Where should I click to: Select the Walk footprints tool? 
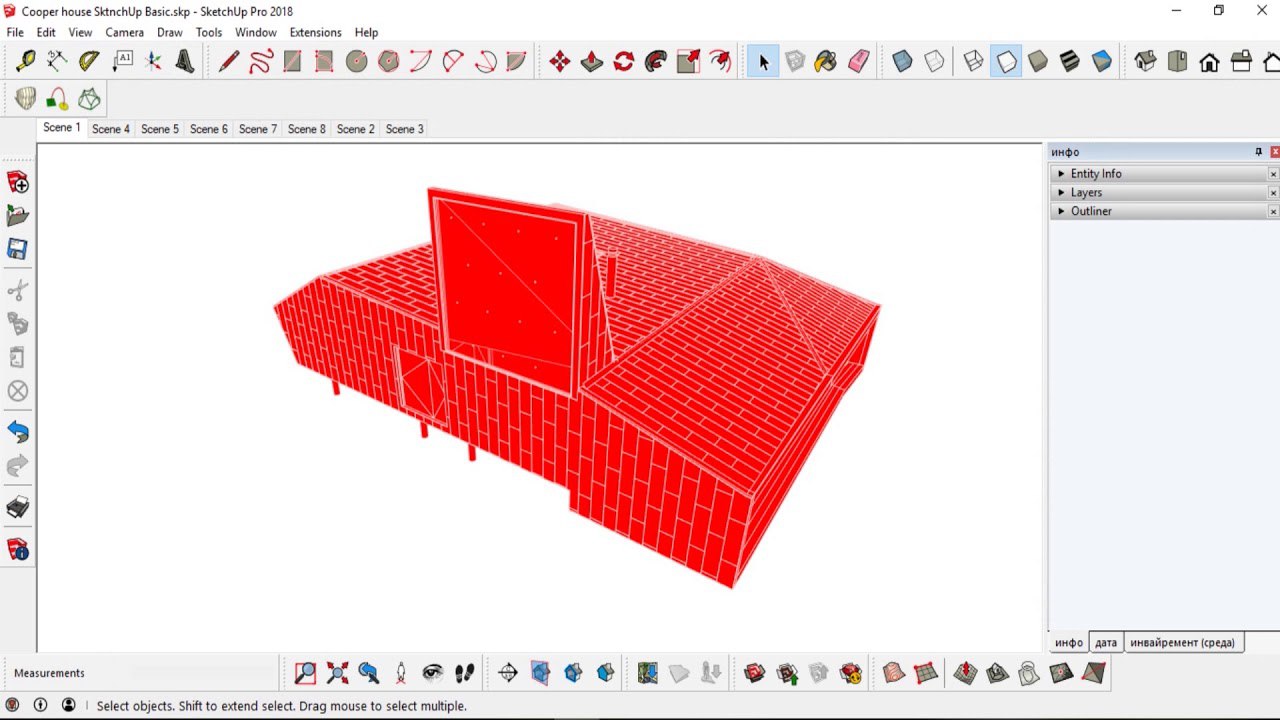tap(465, 673)
